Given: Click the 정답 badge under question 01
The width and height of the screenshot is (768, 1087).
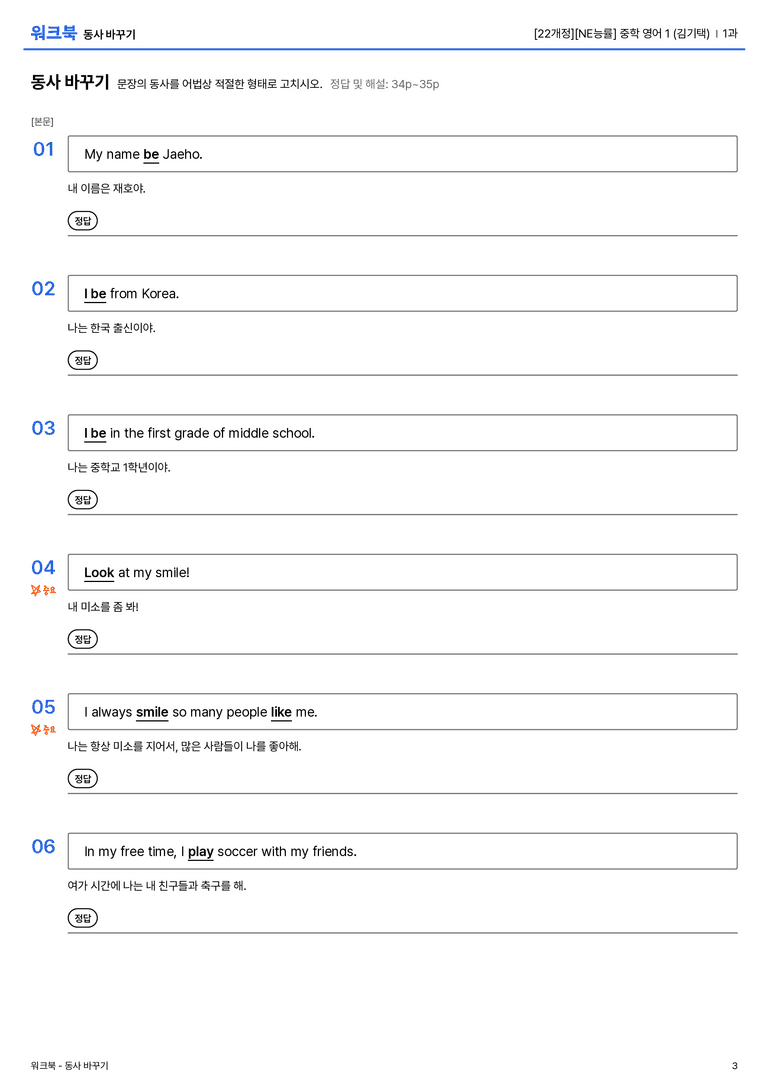Looking at the screenshot, I should (82, 220).
